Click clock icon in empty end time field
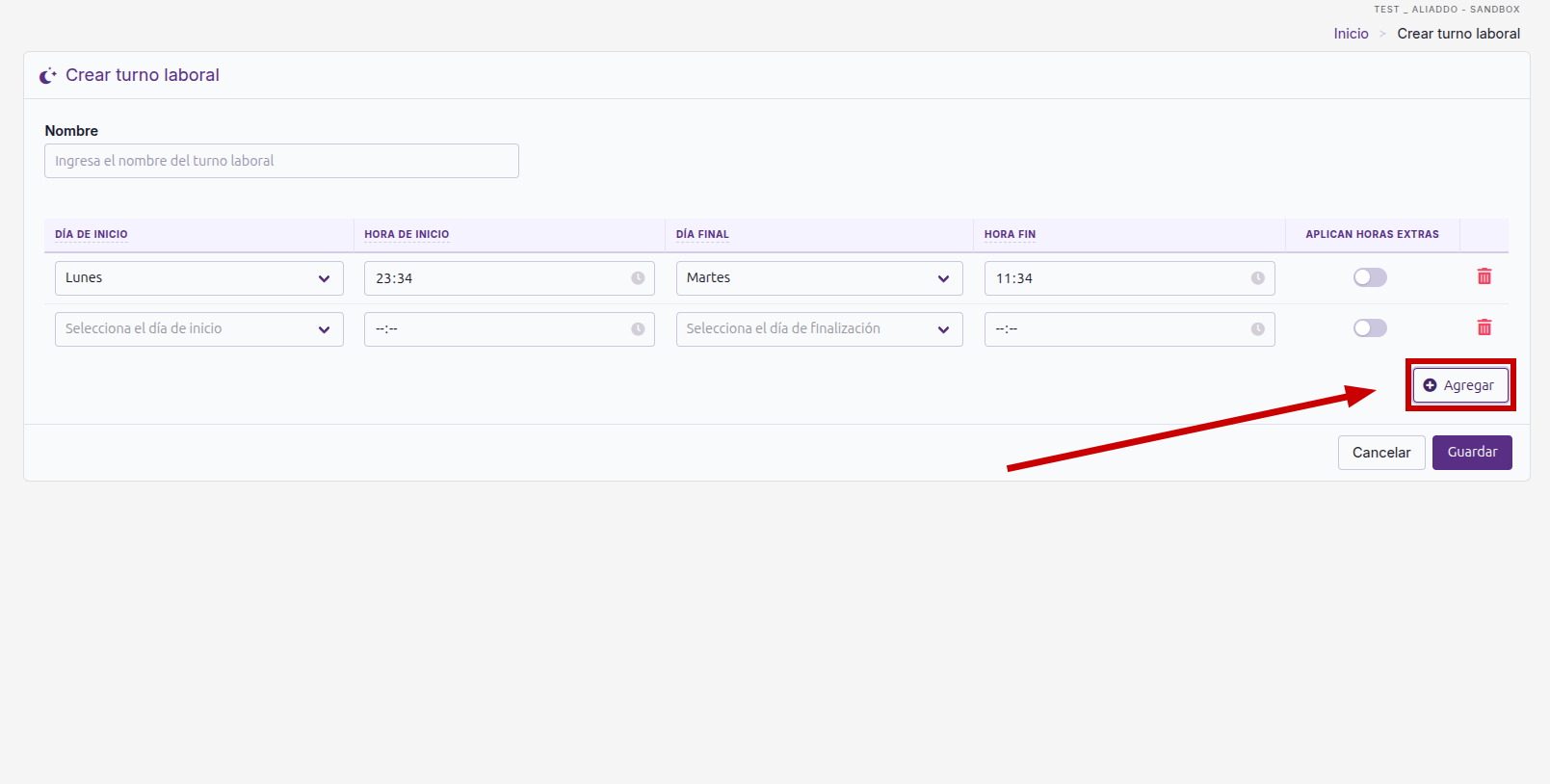 [x=1258, y=329]
